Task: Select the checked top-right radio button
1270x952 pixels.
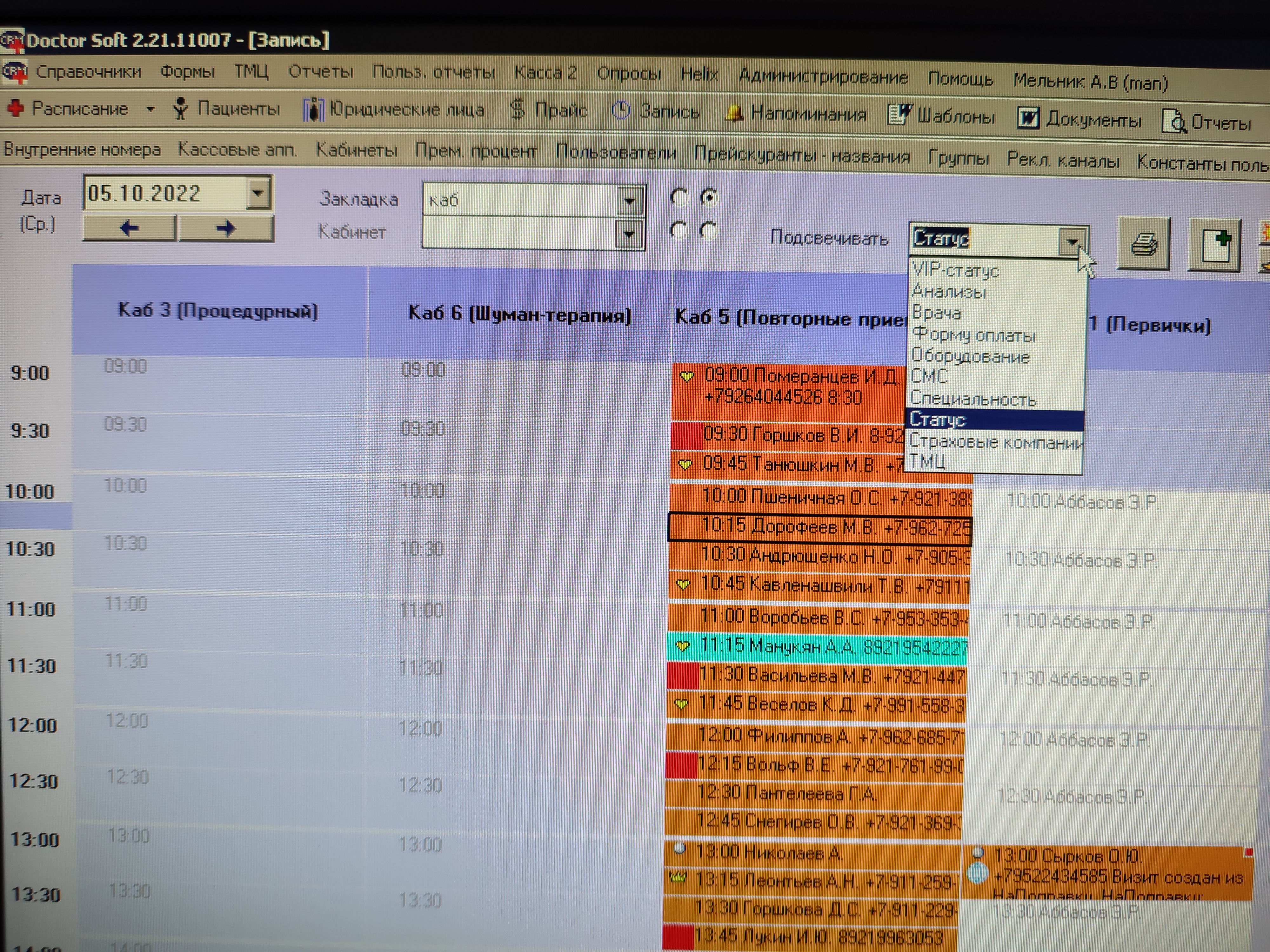Action: point(709,197)
